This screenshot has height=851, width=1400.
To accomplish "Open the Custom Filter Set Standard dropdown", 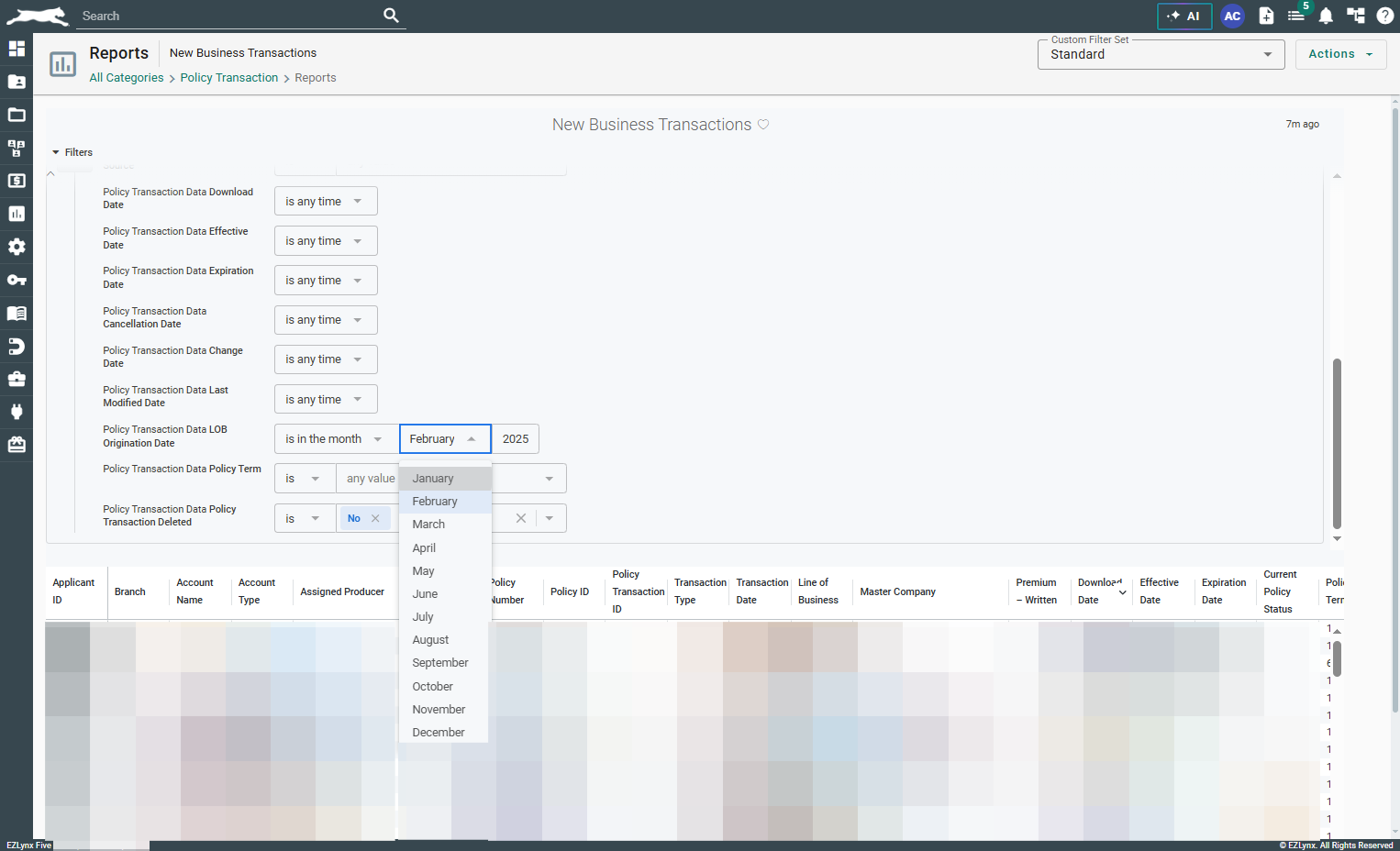I will tap(1161, 54).
